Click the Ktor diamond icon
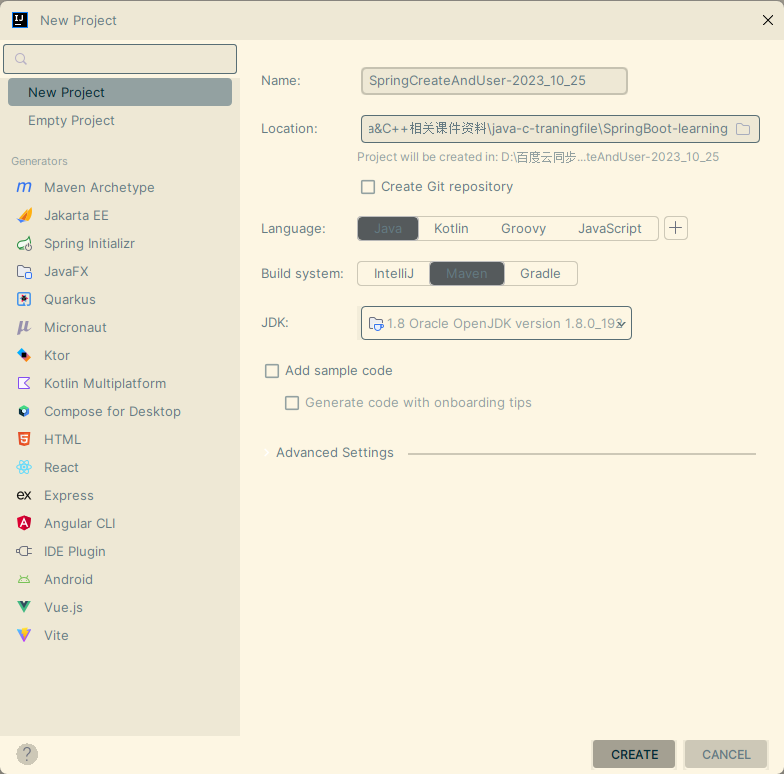This screenshot has width=784, height=774. point(24,356)
